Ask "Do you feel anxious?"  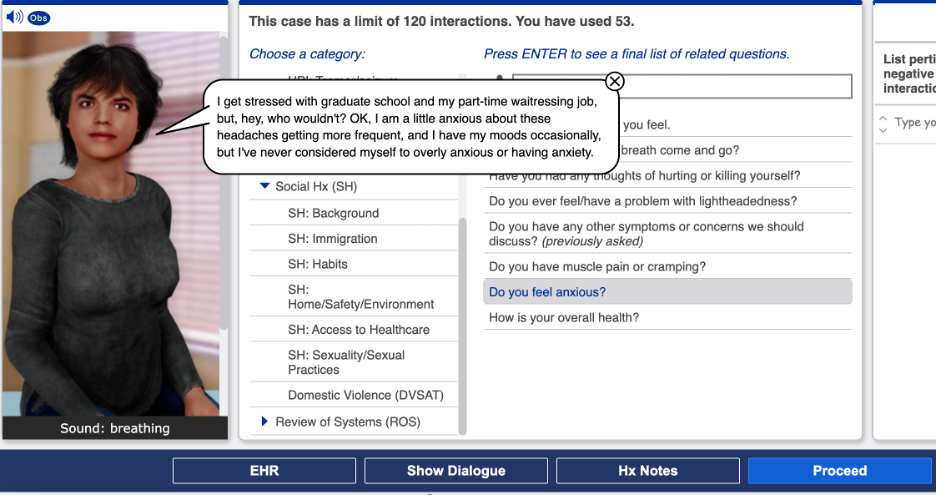pyautogui.click(x=547, y=292)
